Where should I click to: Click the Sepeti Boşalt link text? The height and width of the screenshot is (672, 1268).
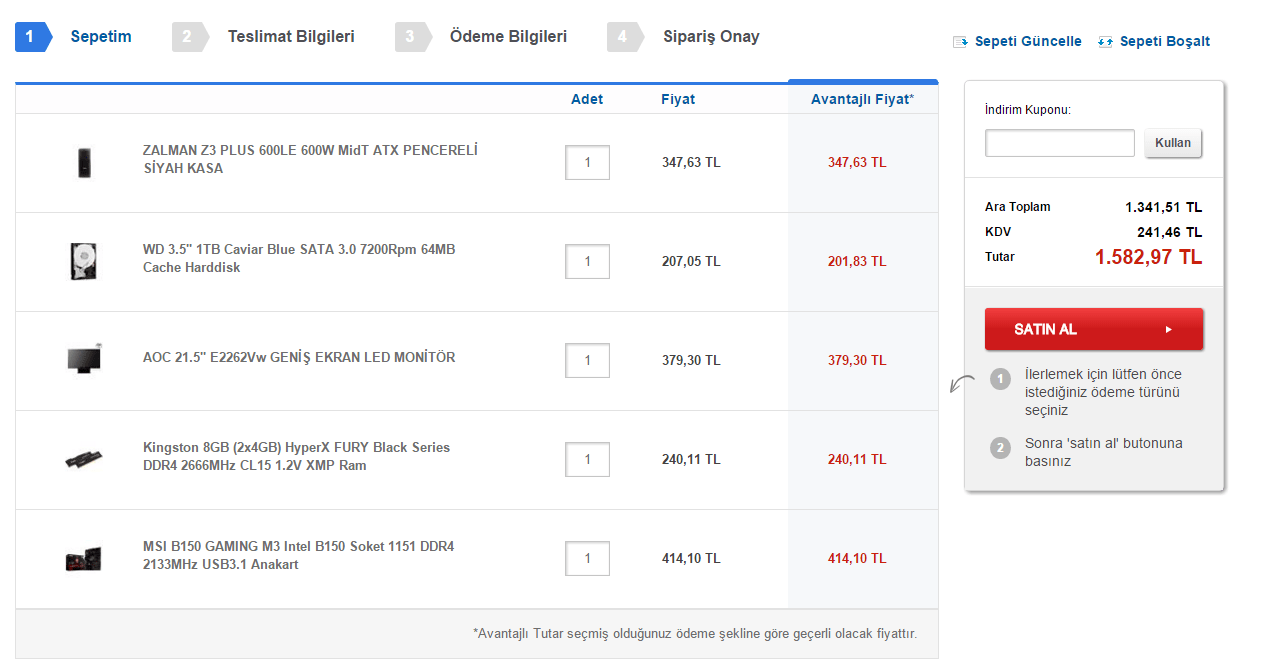(x=1164, y=42)
